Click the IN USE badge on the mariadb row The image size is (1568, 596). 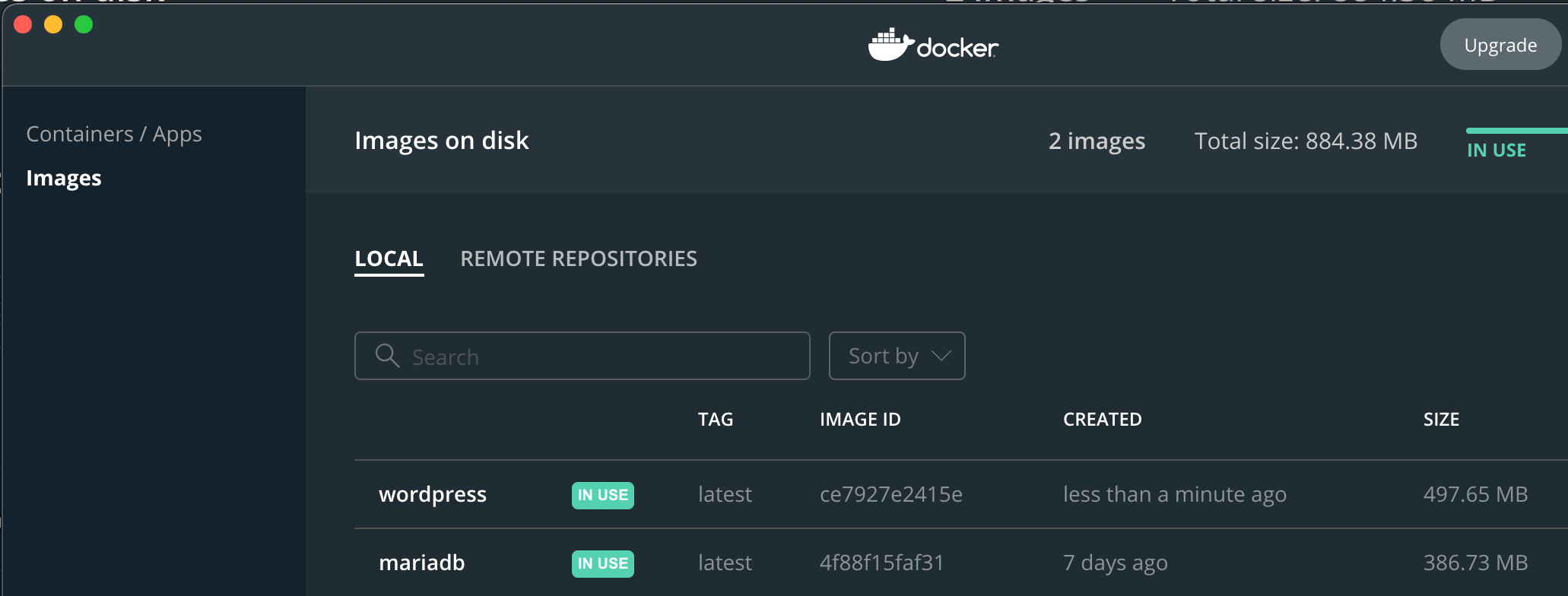tap(602, 563)
